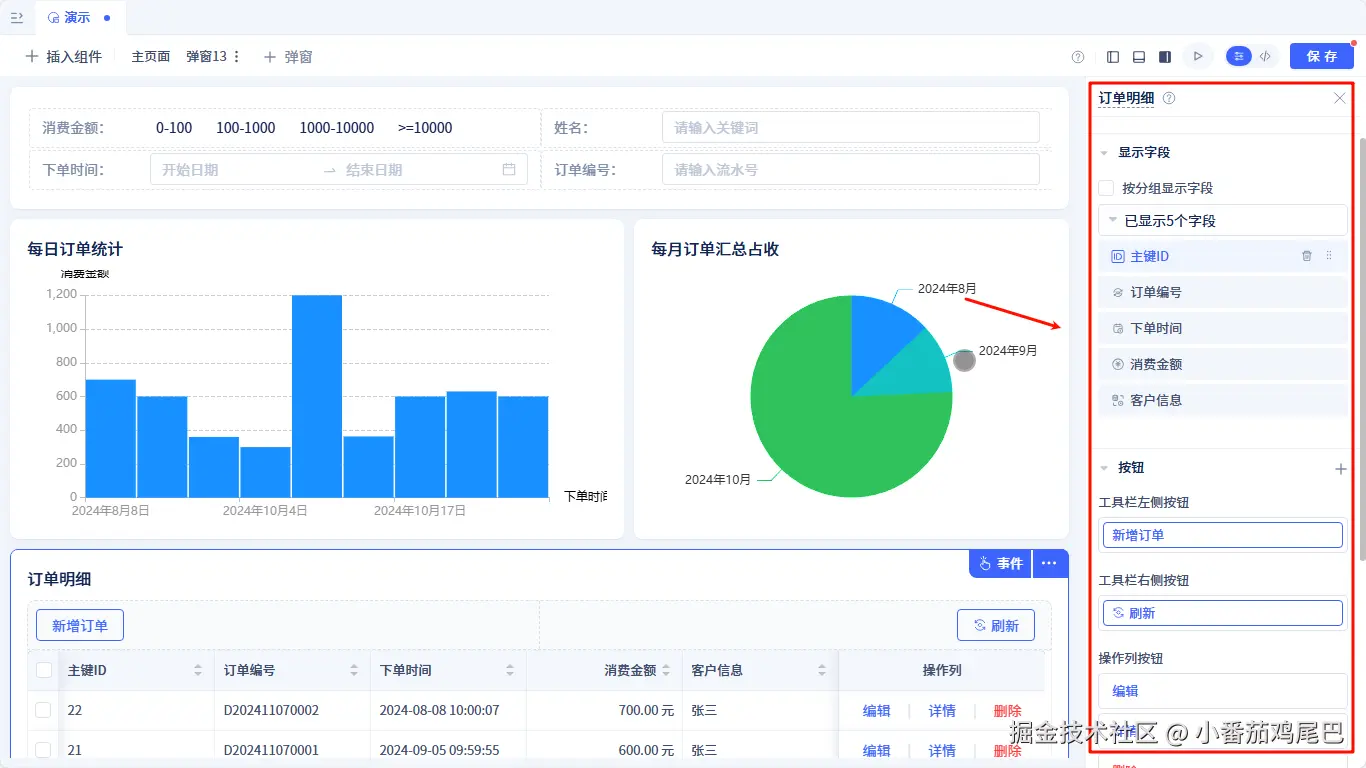
Task: Select the 100-1000 amount filter
Action: (246, 128)
